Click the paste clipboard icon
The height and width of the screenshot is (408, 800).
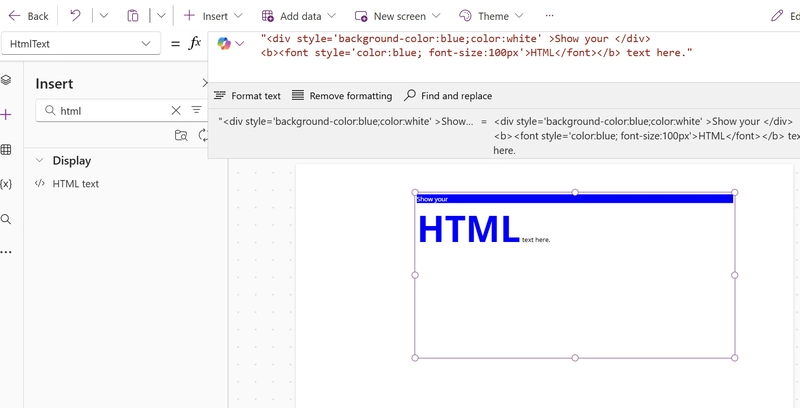pos(133,16)
